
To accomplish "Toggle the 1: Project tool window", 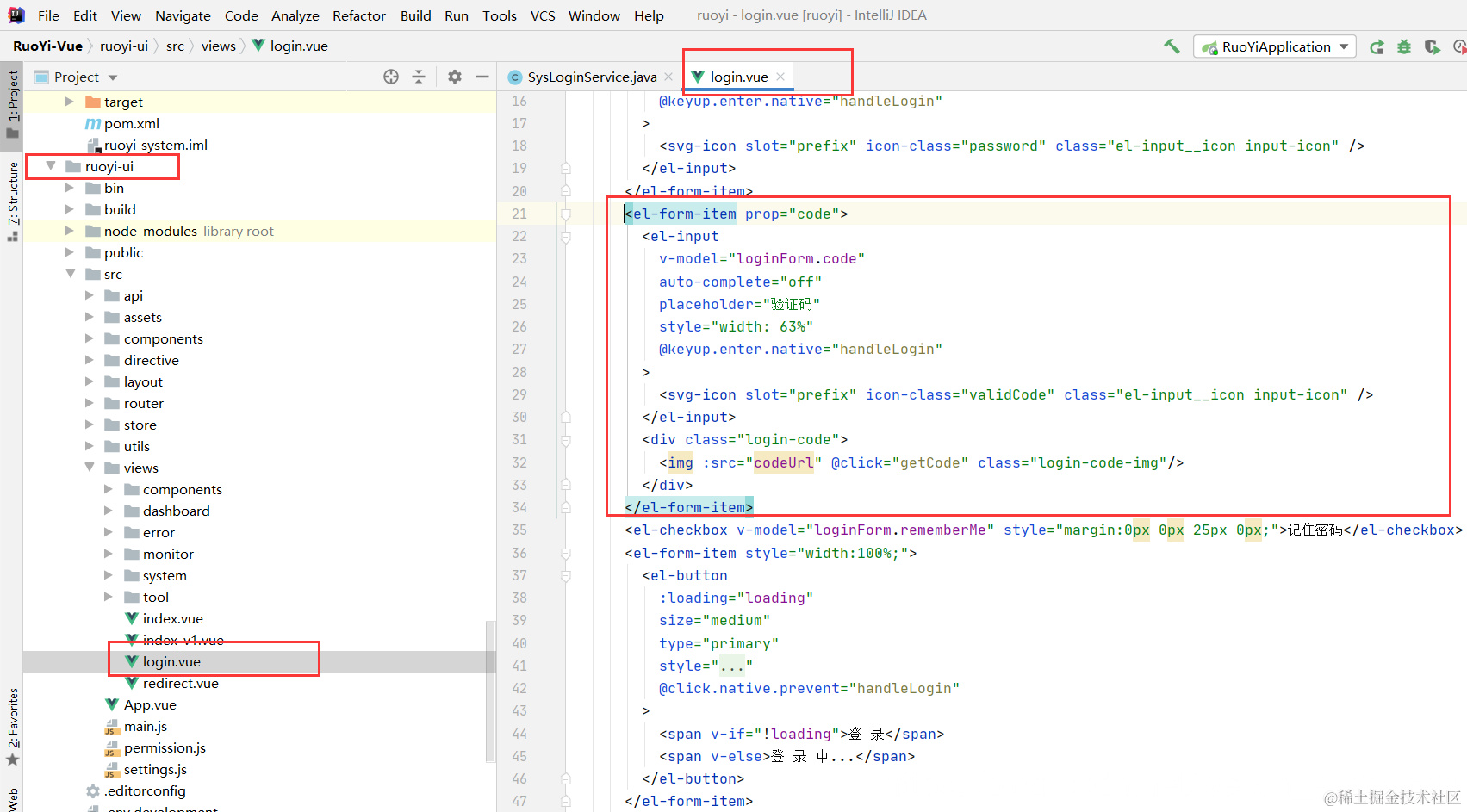I will 12,103.
